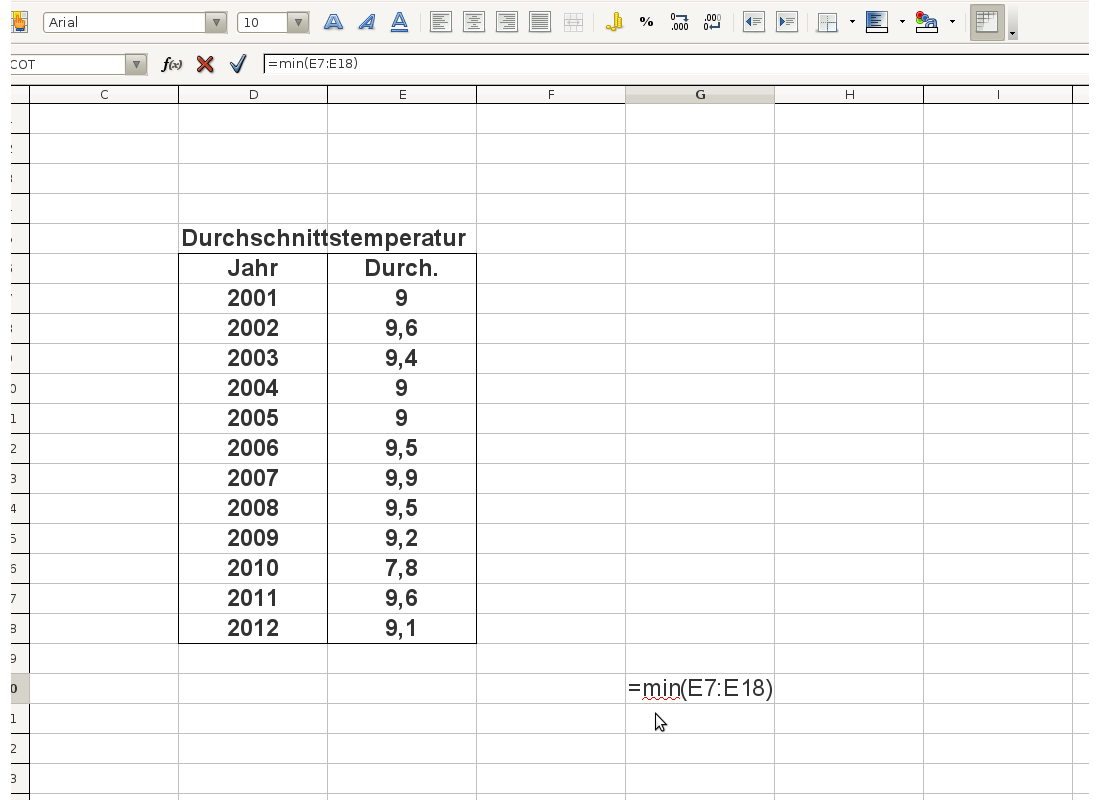Viewport: 1100px width, 800px height.
Task: Open the Arial font name dropdown
Action: 215,22
